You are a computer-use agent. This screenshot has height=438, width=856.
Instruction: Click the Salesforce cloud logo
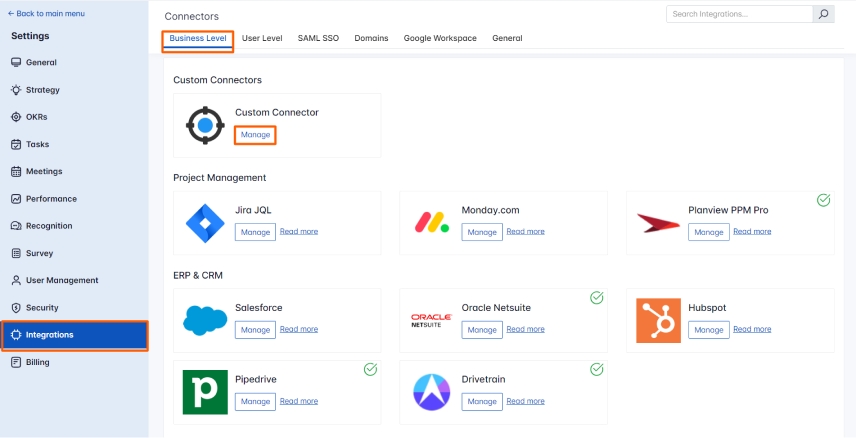point(205,321)
